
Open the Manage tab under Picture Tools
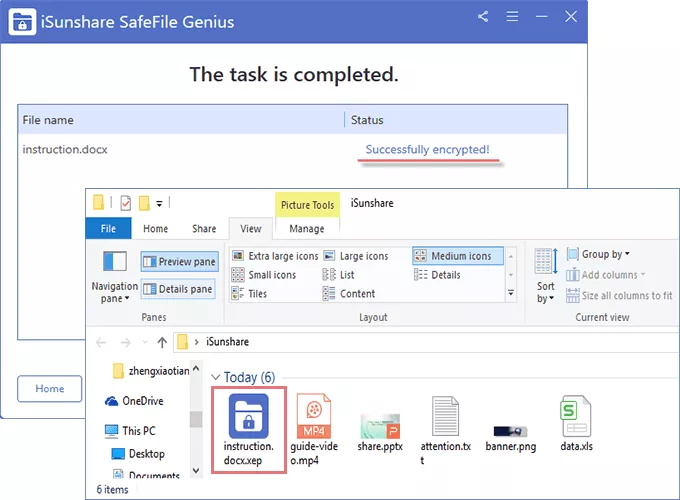(x=307, y=229)
